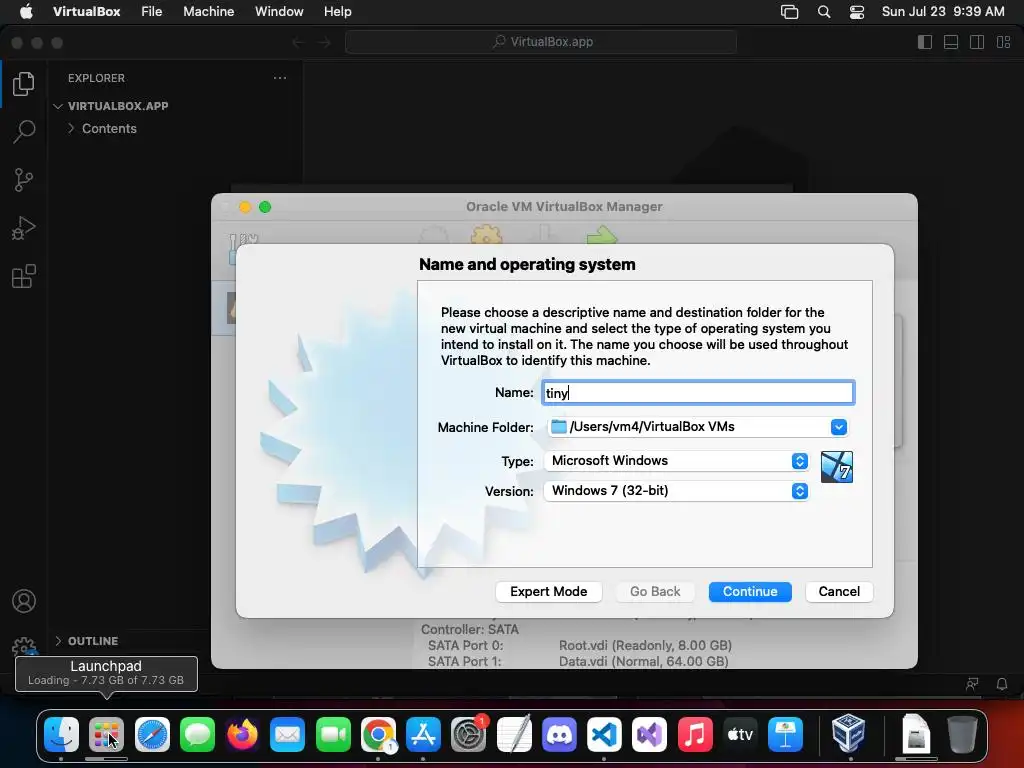Expand the Contents folder in Explorer
The width and height of the screenshot is (1024, 768).
click(x=71, y=129)
